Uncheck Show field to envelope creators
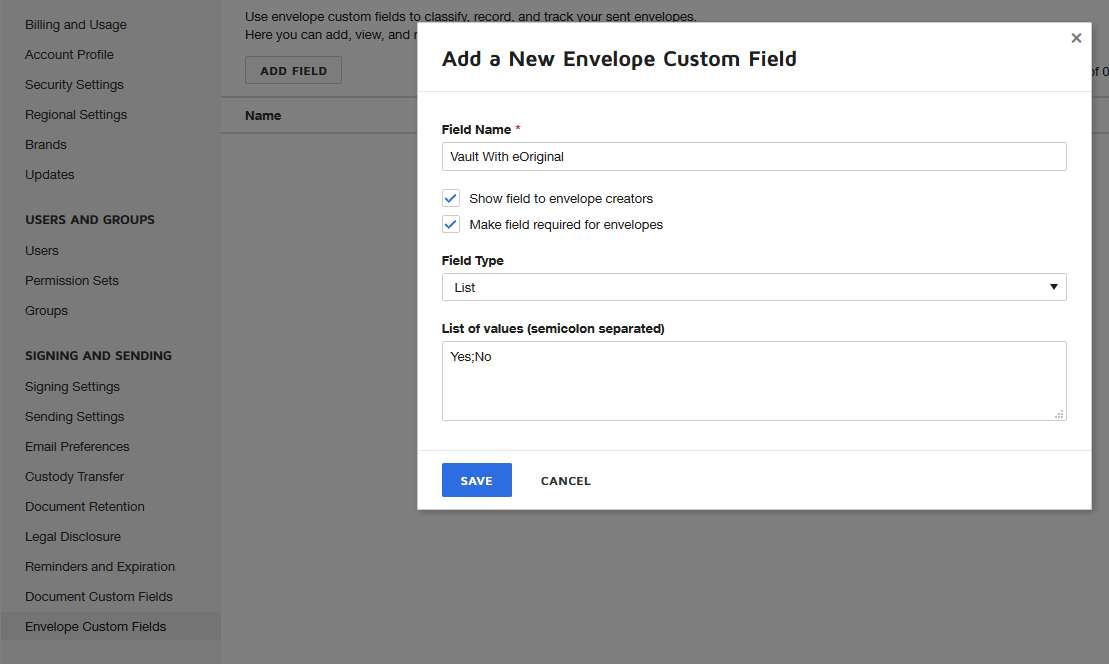This screenshot has height=664, width=1109. tap(450, 197)
